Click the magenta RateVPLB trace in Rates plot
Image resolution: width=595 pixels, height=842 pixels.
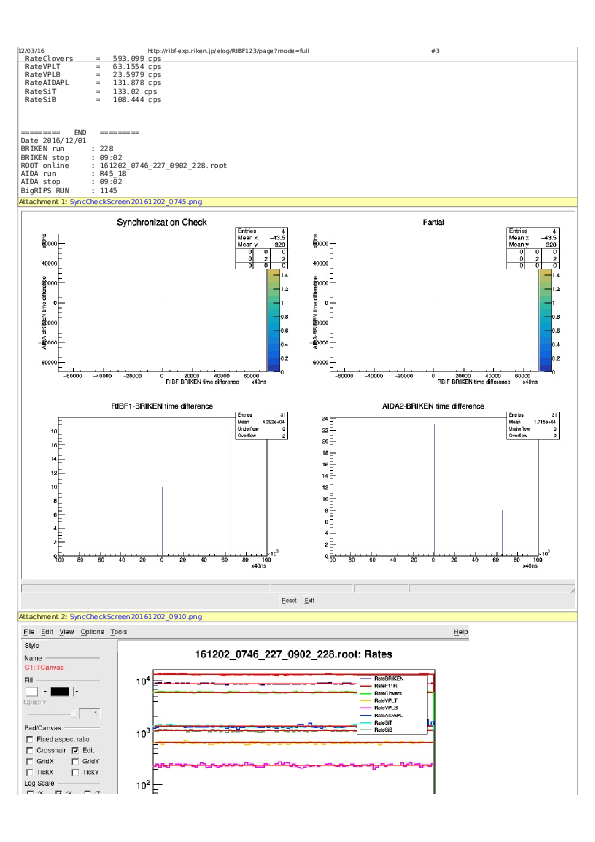point(293,765)
